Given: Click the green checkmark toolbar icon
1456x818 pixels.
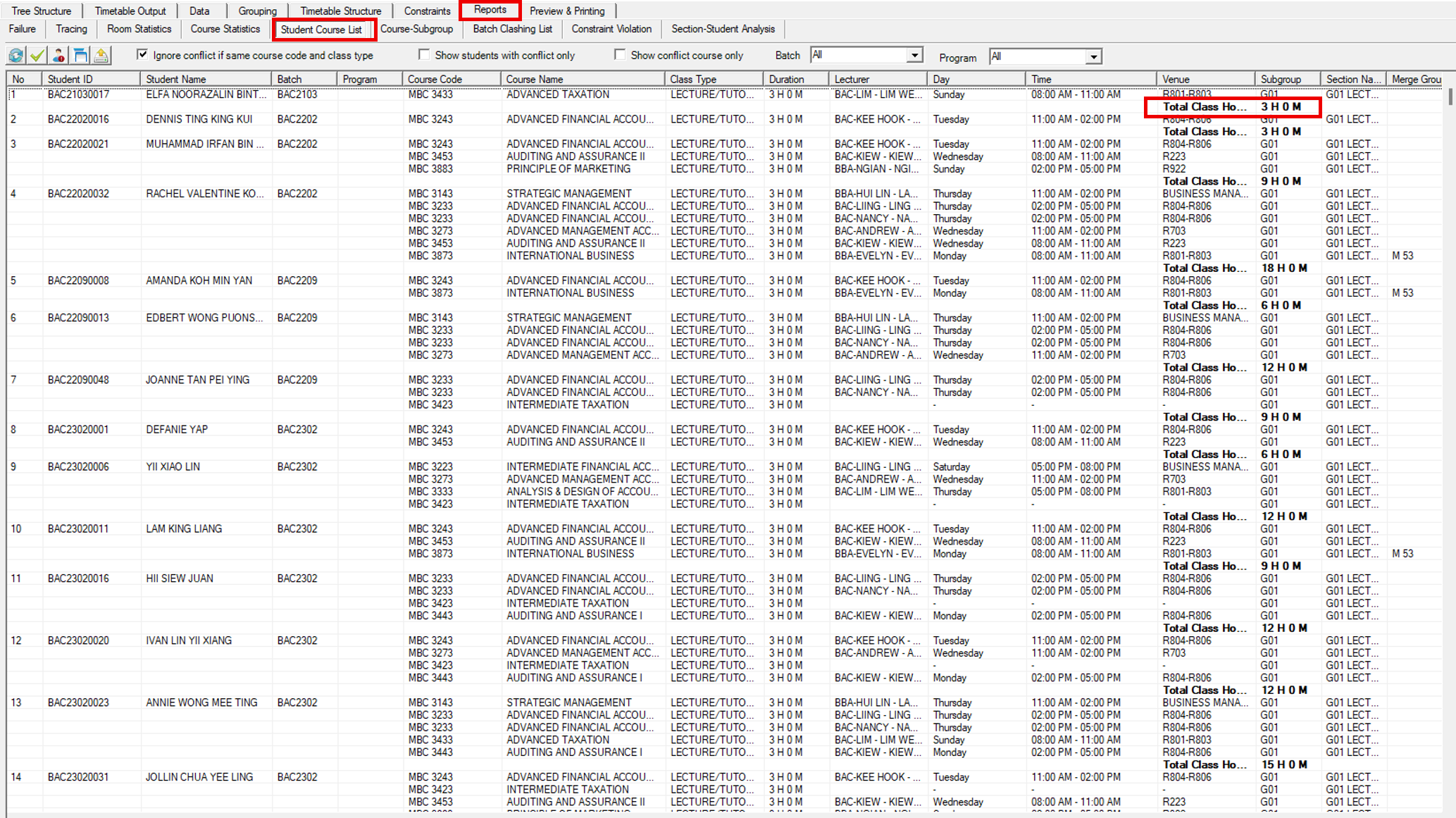Looking at the screenshot, I should (37, 55).
